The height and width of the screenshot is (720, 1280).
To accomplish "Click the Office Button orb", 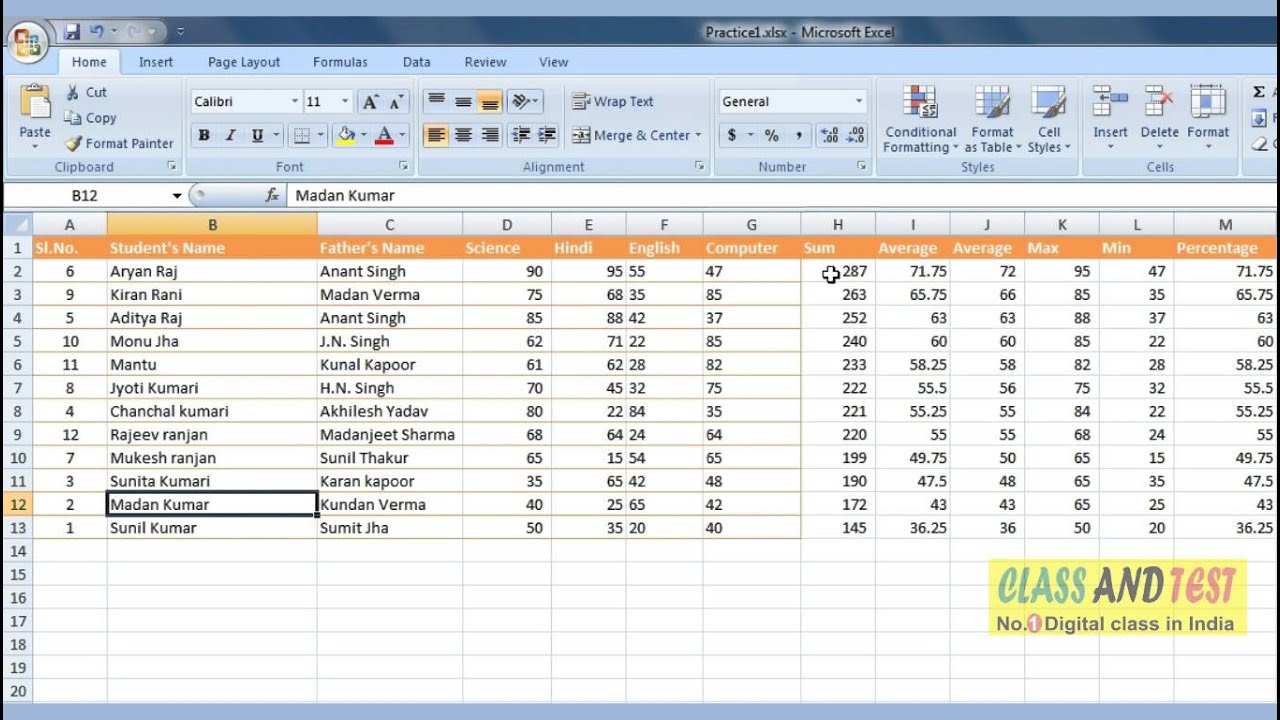I will pyautogui.click(x=28, y=42).
